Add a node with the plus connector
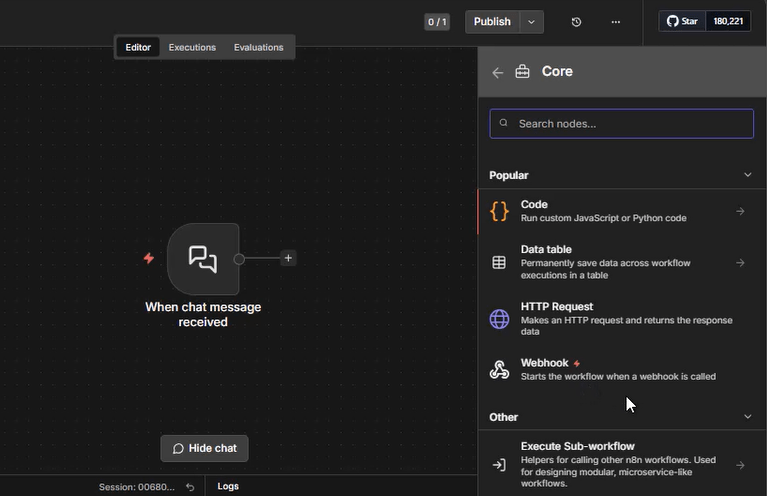Image resolution: width=767 pixels, height=496 pixels. click(x=288, y=258)
